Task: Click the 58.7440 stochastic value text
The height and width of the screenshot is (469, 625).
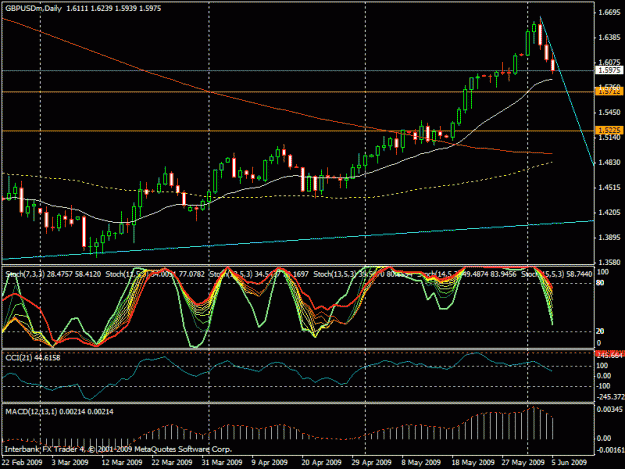Action: click(x=579, y=274)
